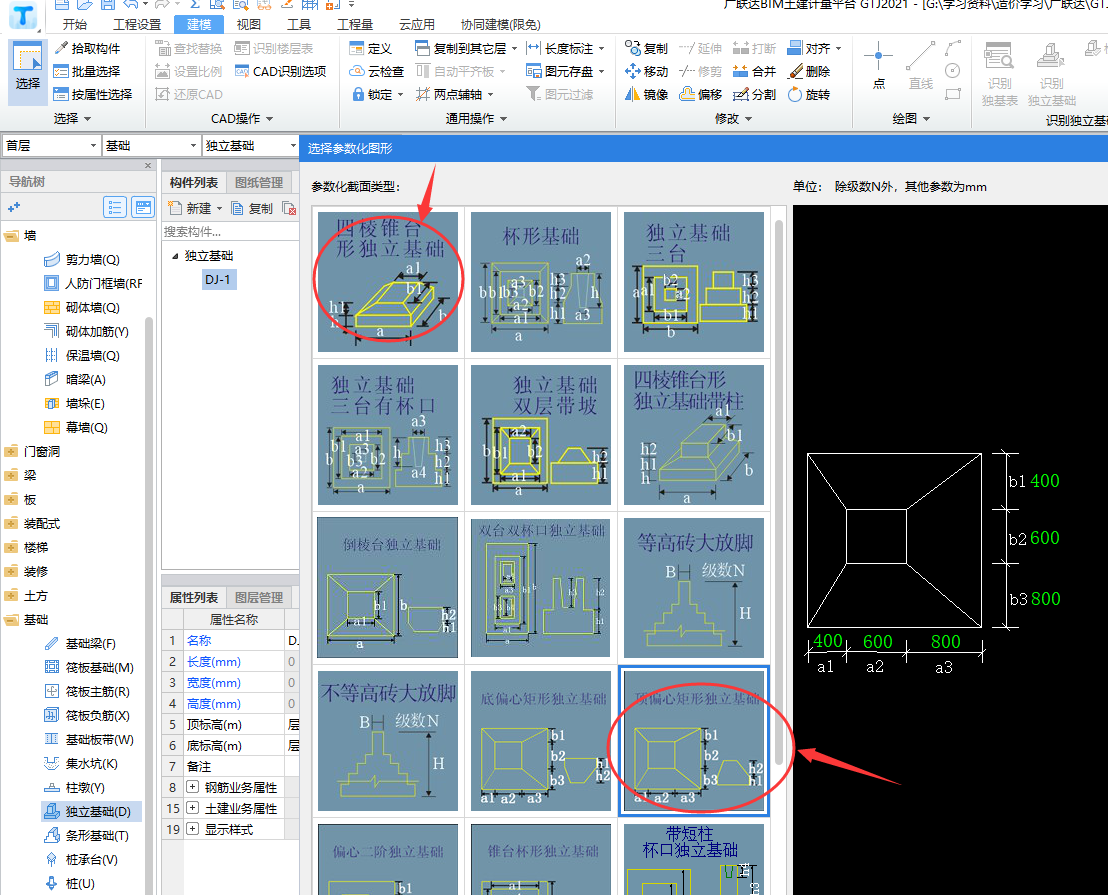Switch the navigation tree to panel view icon

[143, 207]
